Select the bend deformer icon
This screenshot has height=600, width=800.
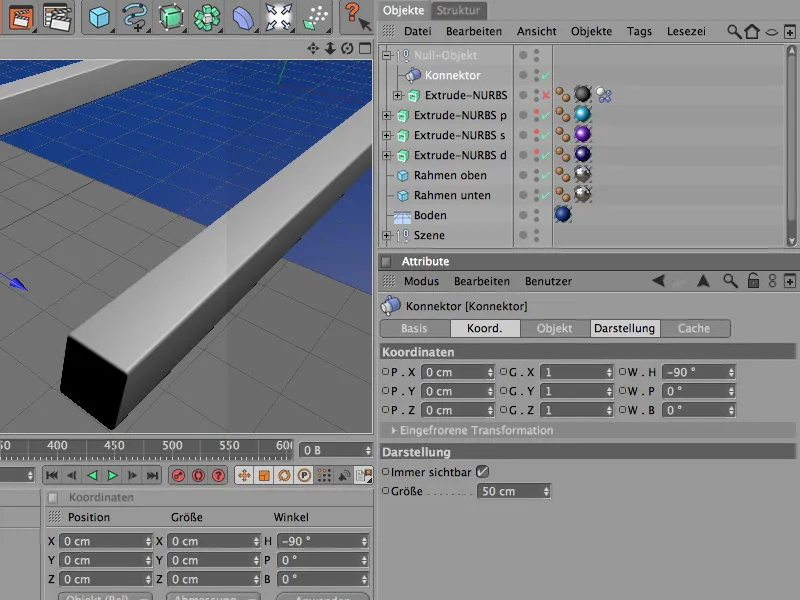243,17
